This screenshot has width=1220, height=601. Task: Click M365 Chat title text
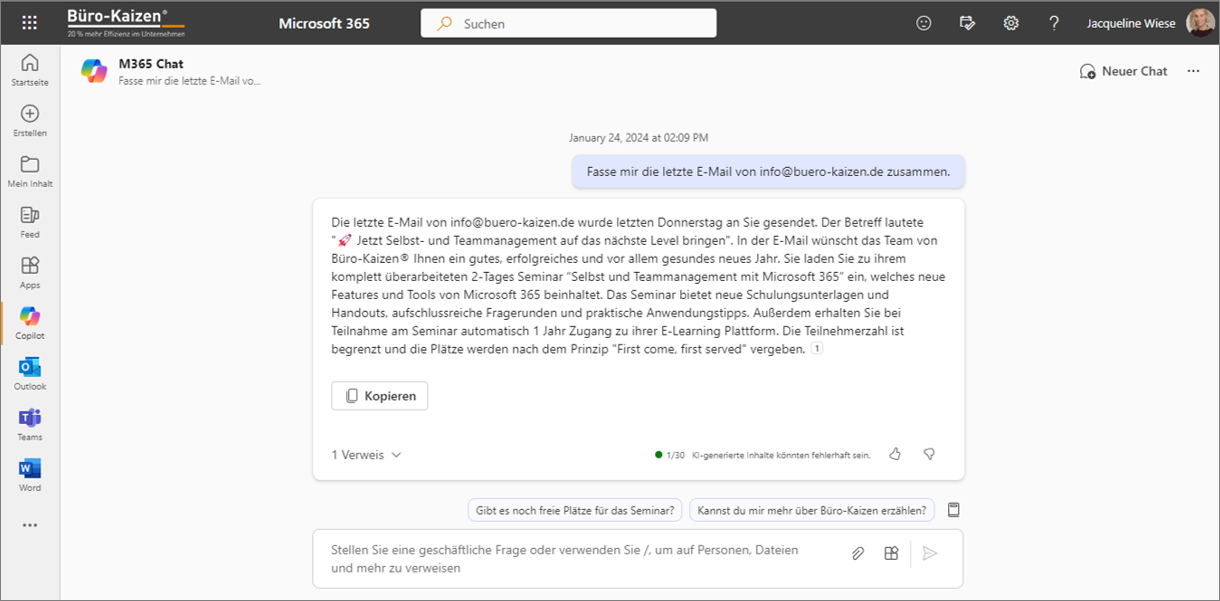(151, 64)
